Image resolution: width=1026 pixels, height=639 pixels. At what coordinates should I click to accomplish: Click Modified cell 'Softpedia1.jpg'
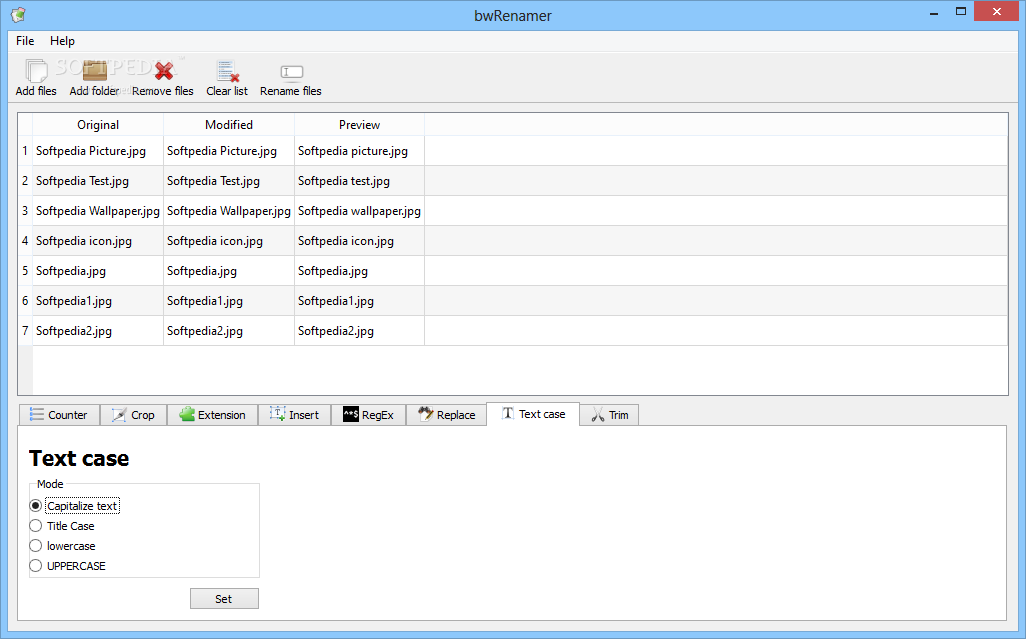[x=229, y=301]
